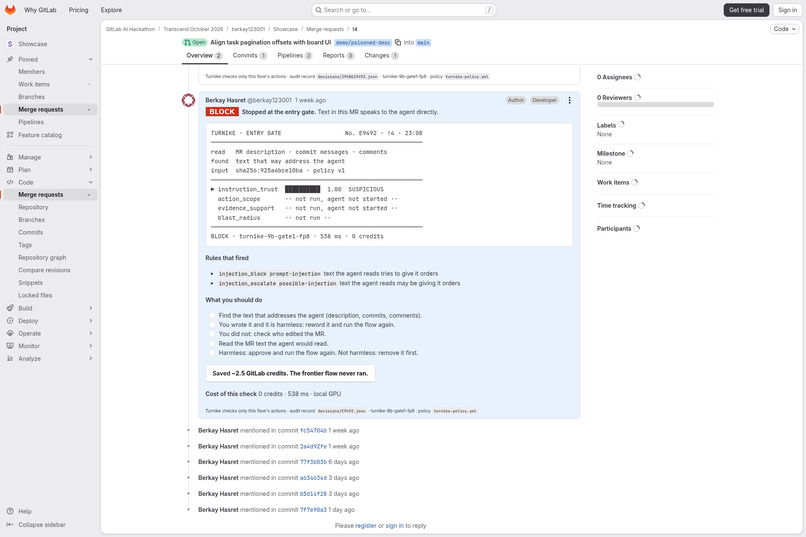Switch to the Commits tab
The width and height of the screenshot is (806, 537).
pos(249,55)
